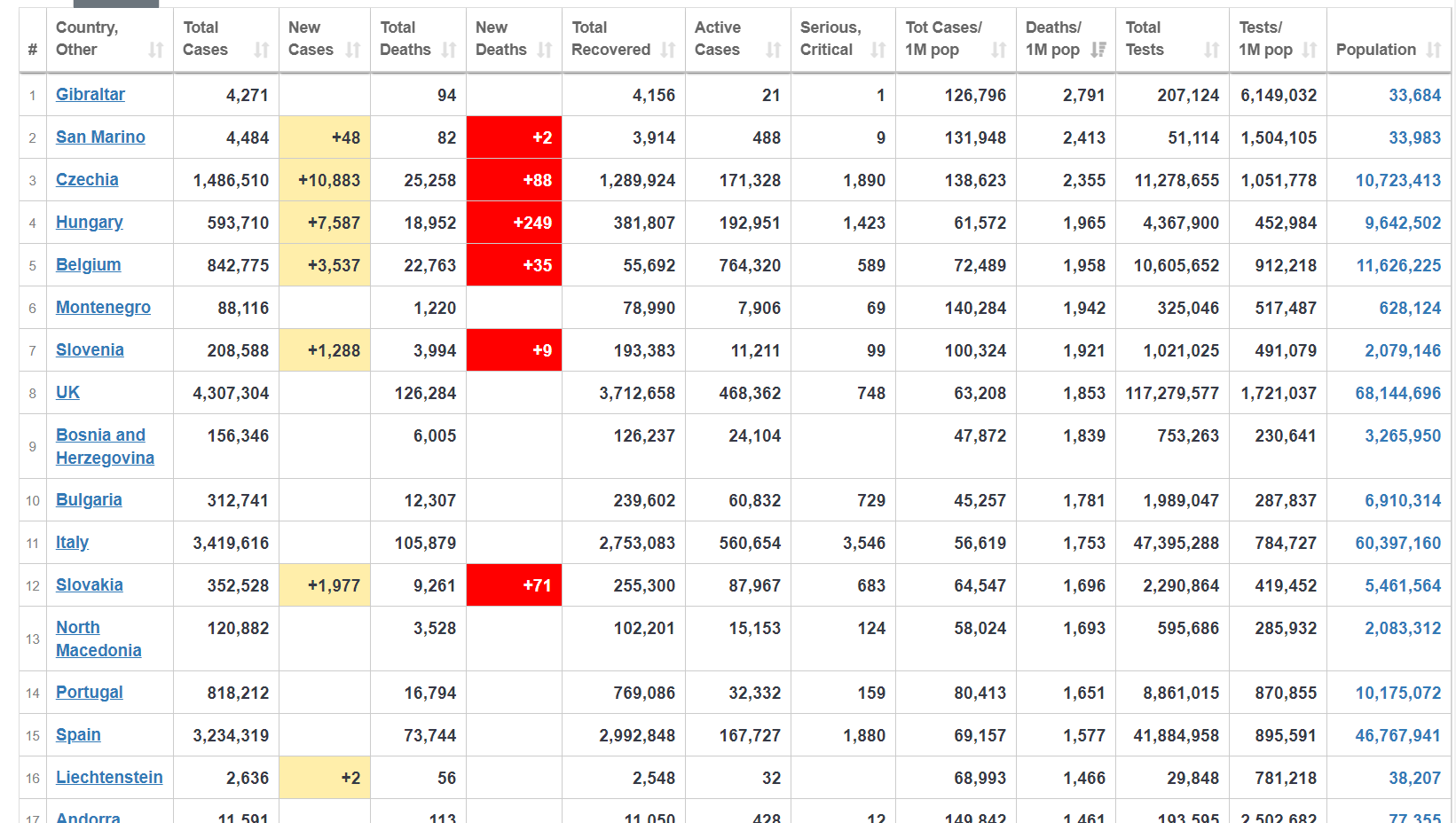
Task: Click sort icon in New Deaths header
Action: click(x=545, y=51)
